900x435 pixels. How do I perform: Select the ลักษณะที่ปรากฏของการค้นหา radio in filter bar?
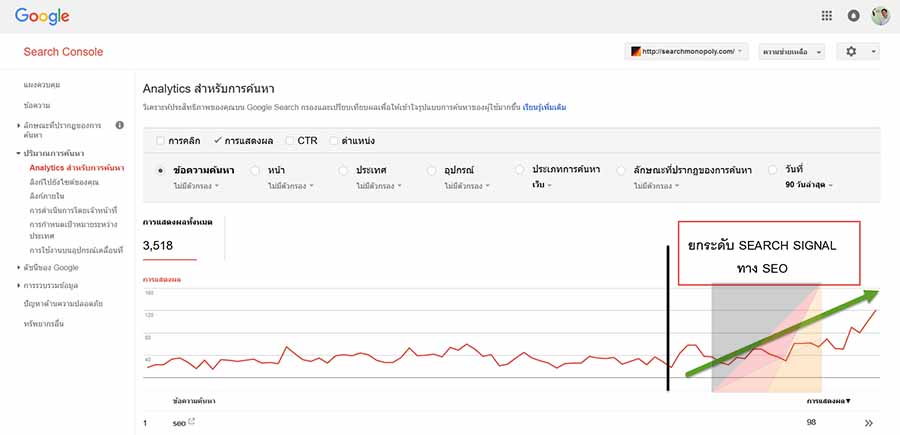621,170
